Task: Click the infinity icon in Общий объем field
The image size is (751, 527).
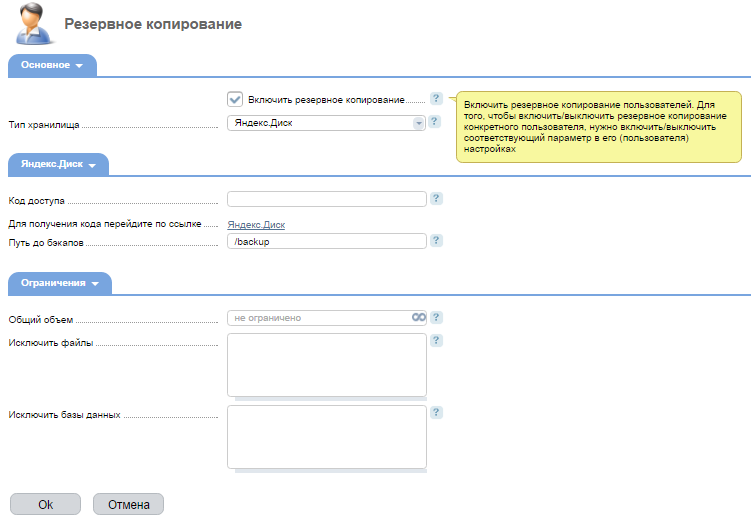Action: (x=419, y=317)
